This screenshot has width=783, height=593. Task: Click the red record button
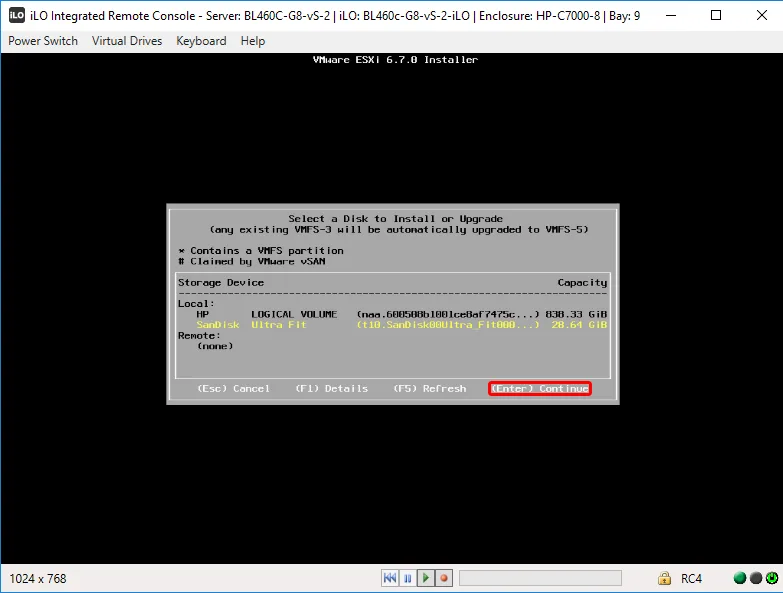pyautogui.click(x=443, y=578)
